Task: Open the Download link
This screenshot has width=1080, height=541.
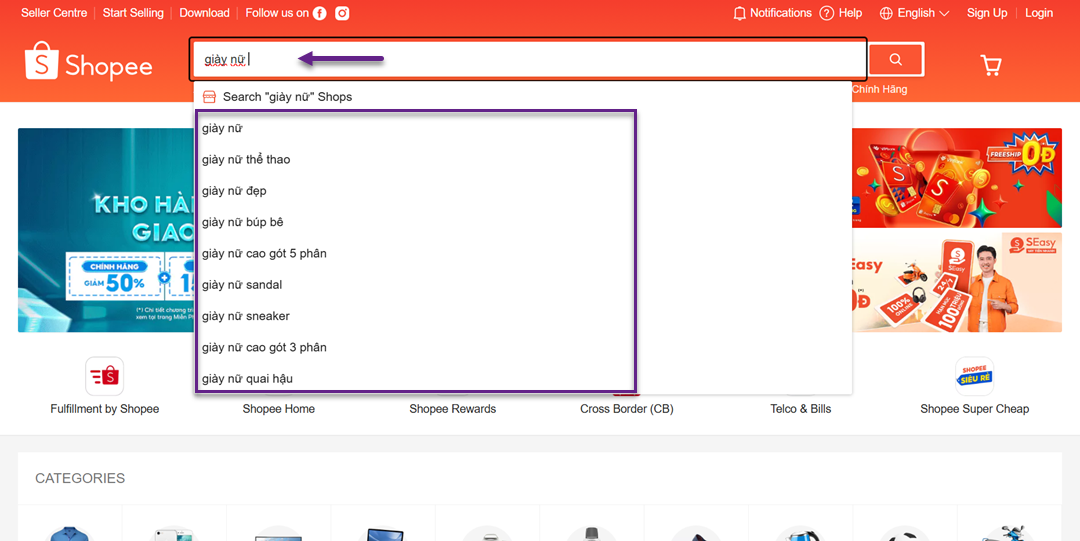Action: click(x=205, y=13)
